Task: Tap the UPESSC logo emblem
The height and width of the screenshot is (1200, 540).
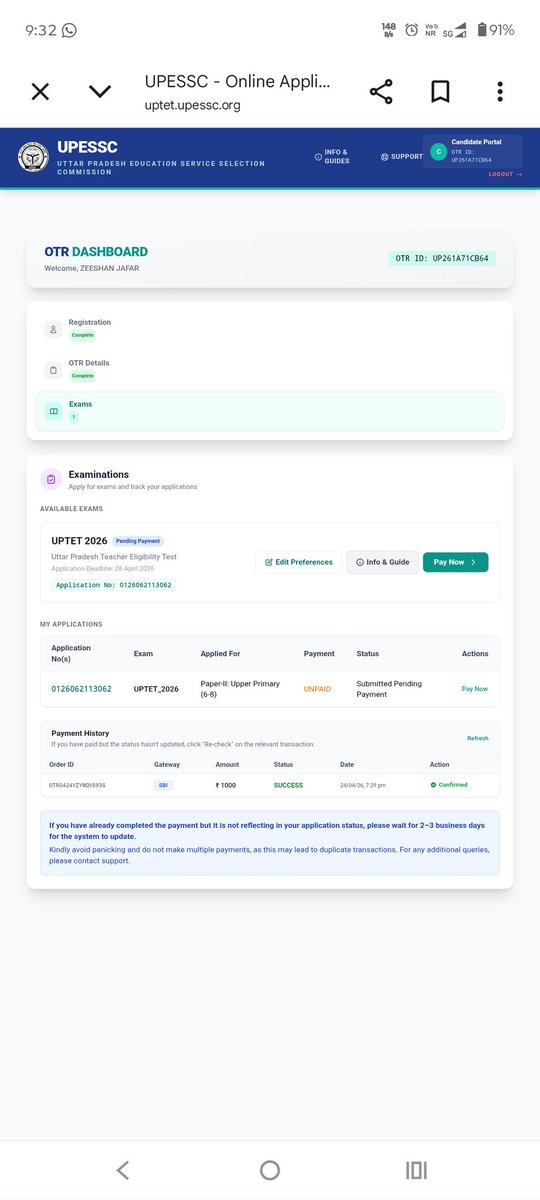Action: (32, 158)
